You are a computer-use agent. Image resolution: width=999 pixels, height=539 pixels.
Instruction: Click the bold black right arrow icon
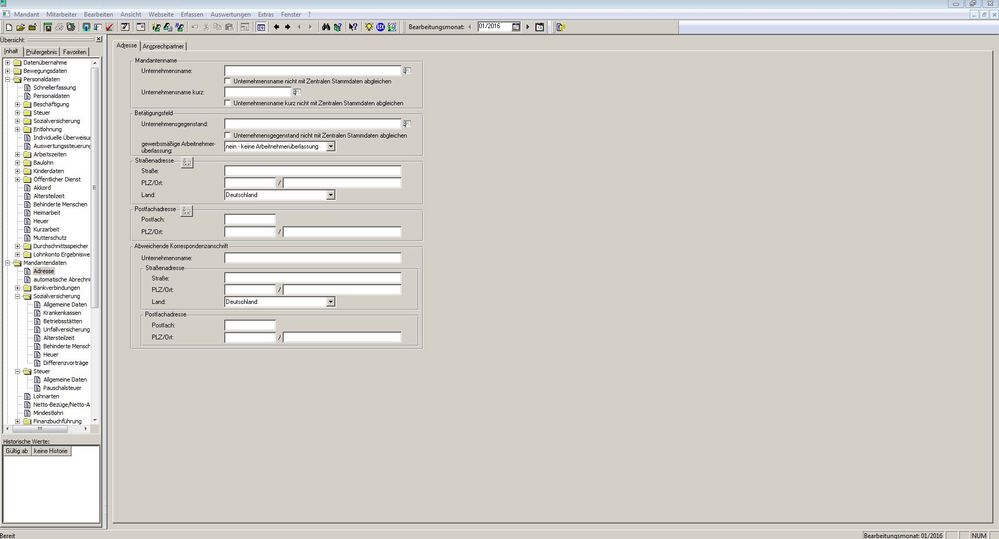click(288, 26)
